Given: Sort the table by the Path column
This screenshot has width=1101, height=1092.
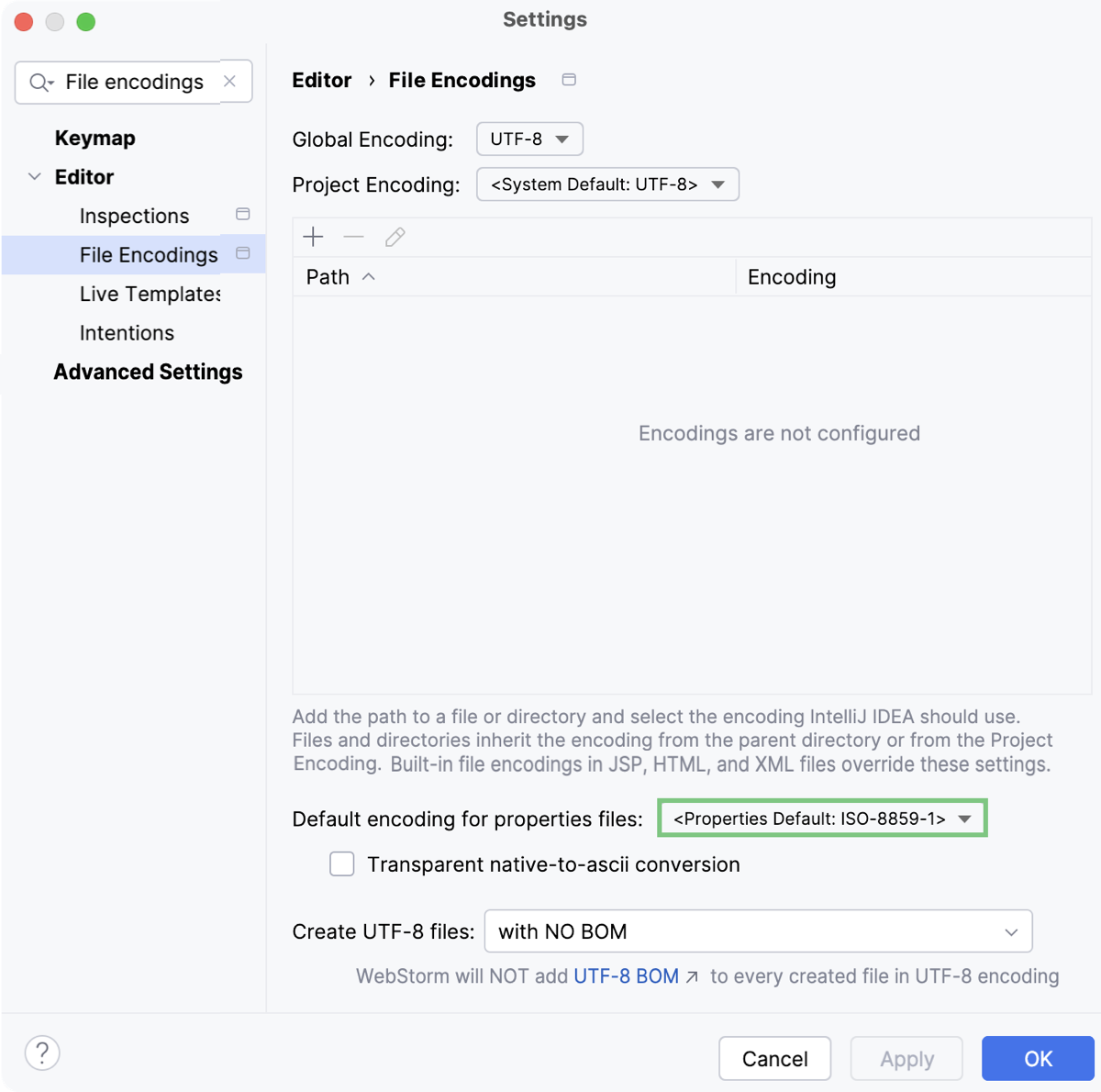Looking at the screenshot, I should click(x=328, y=276).
